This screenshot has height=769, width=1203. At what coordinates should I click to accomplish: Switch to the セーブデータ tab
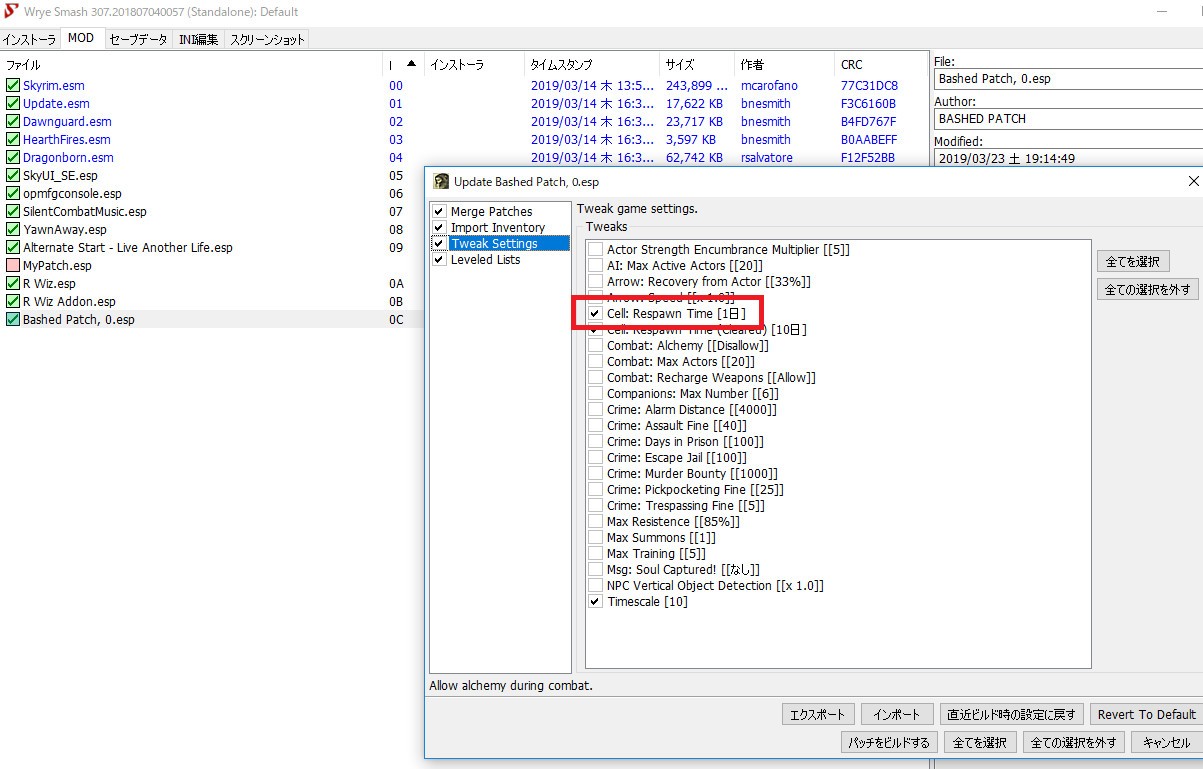(138, 39)
